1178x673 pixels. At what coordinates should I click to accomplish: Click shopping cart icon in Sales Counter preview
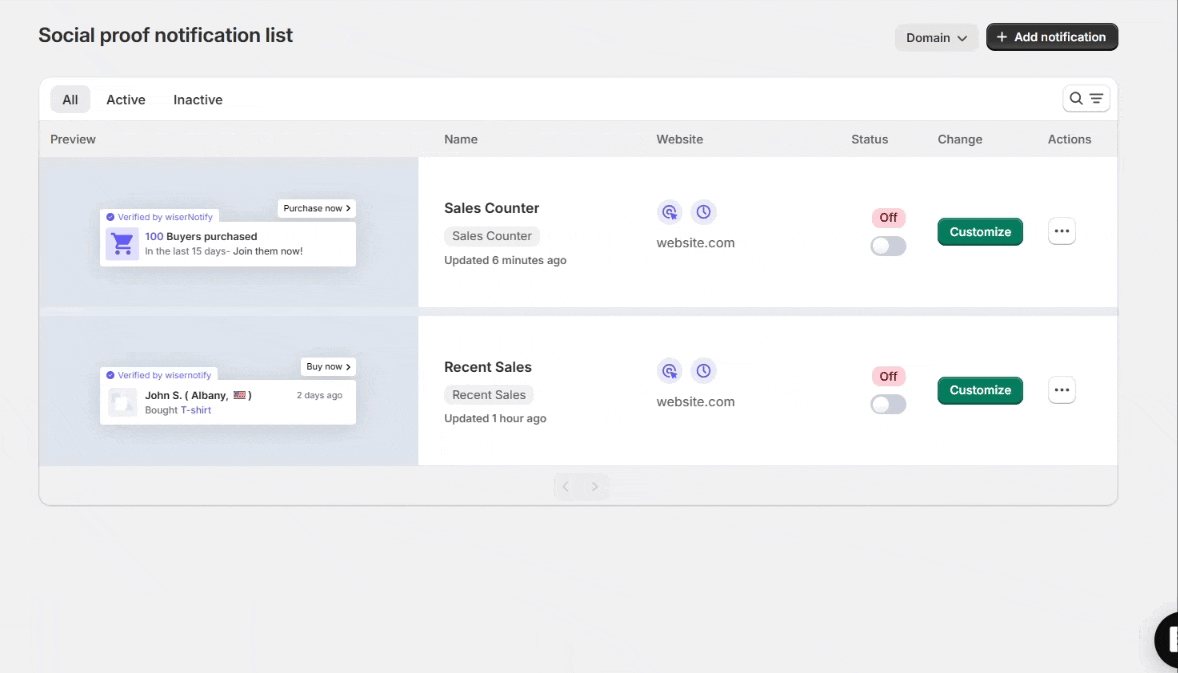point(122,243)
